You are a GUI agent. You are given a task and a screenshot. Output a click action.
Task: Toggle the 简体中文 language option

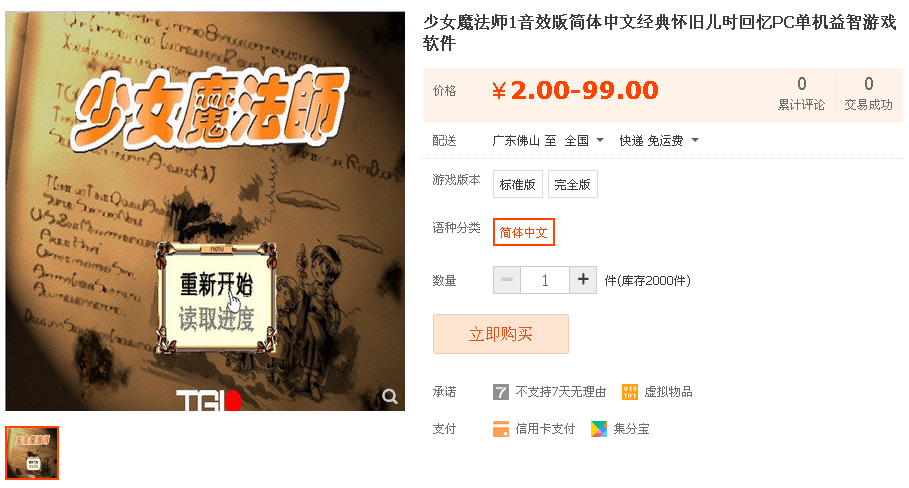[523, 232]
